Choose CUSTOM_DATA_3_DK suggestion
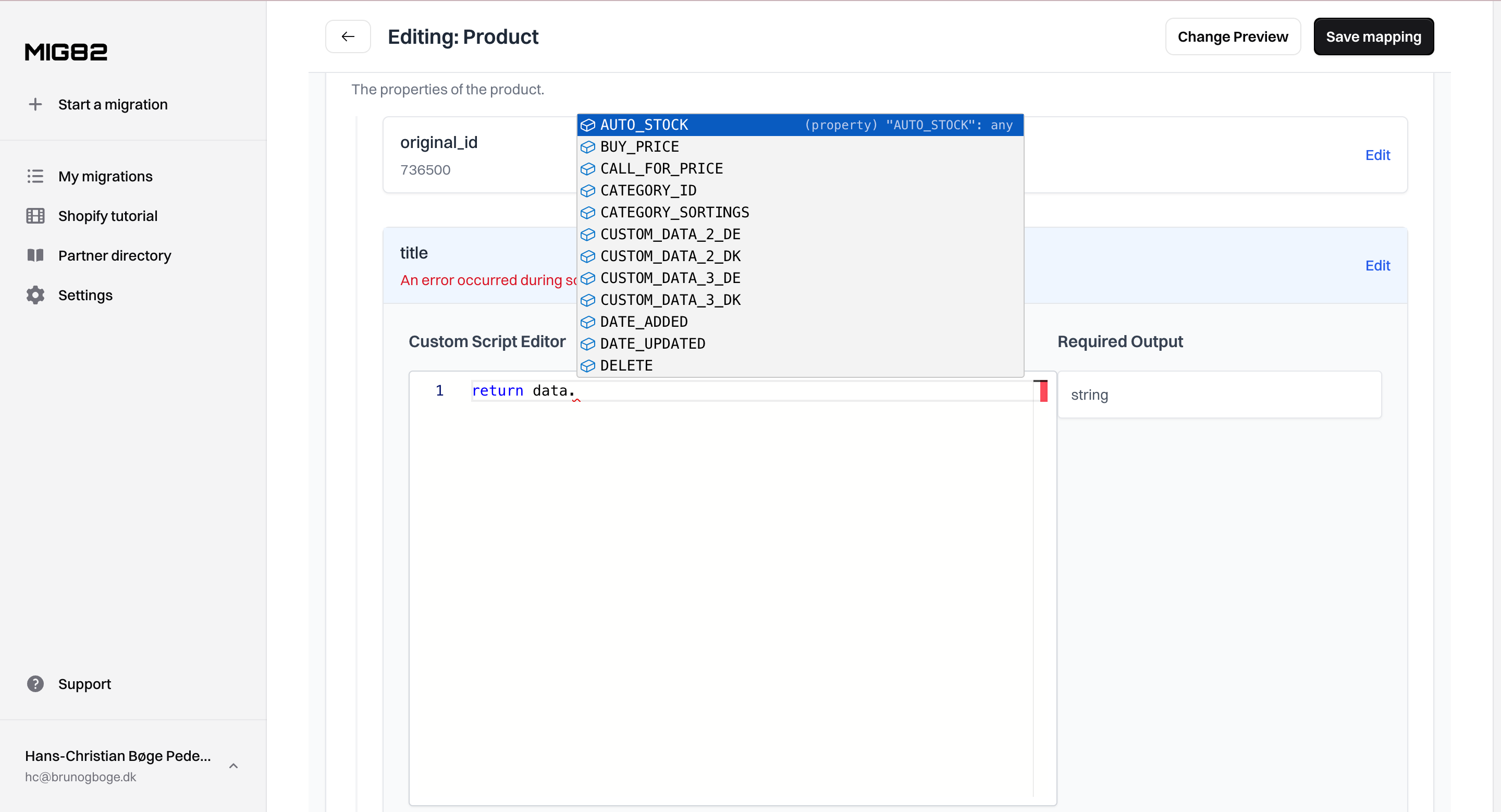The image size is (1501, 812). click(x=800, y=300)
